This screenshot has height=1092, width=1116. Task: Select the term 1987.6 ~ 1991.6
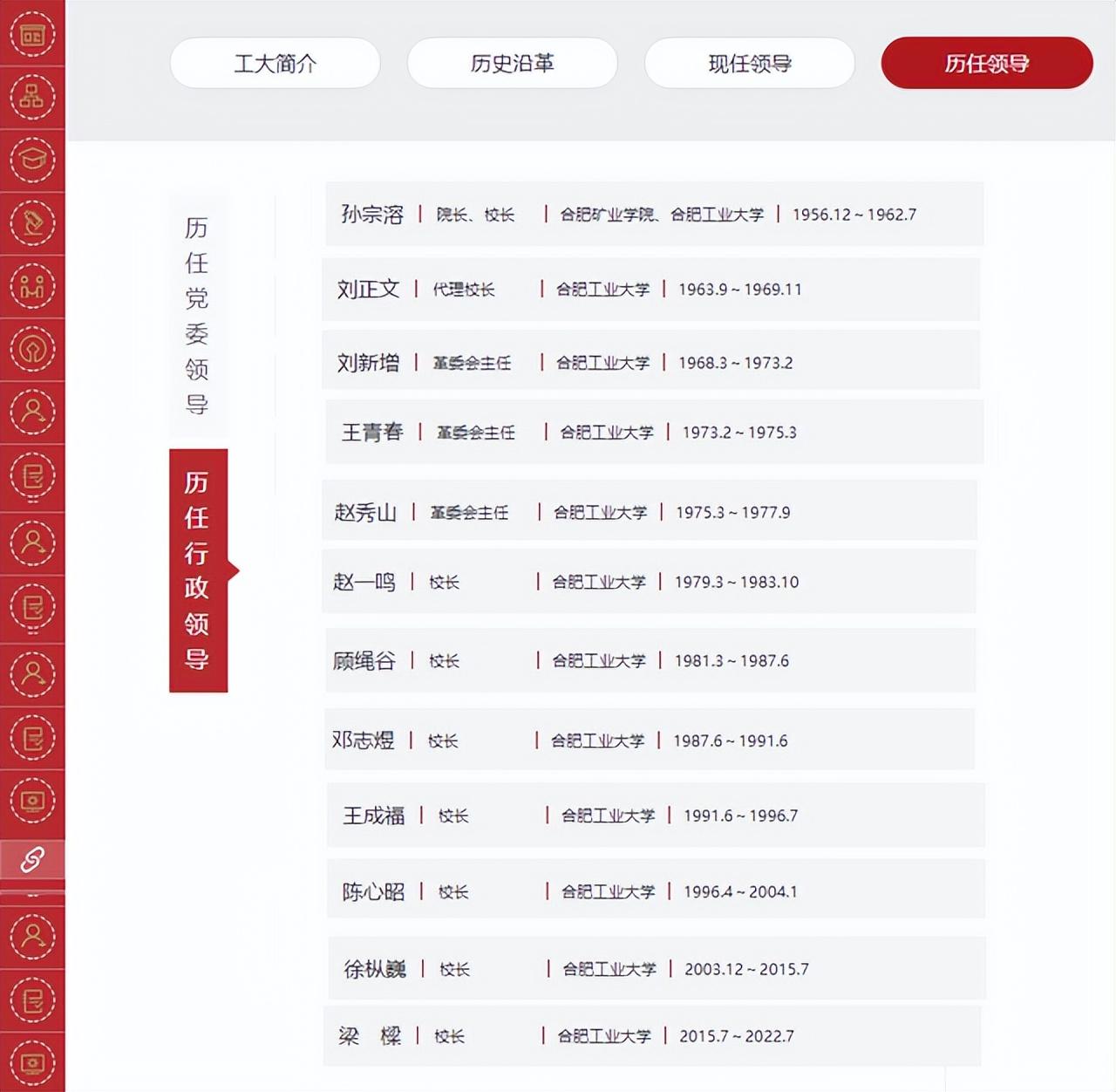pos(731,741)
